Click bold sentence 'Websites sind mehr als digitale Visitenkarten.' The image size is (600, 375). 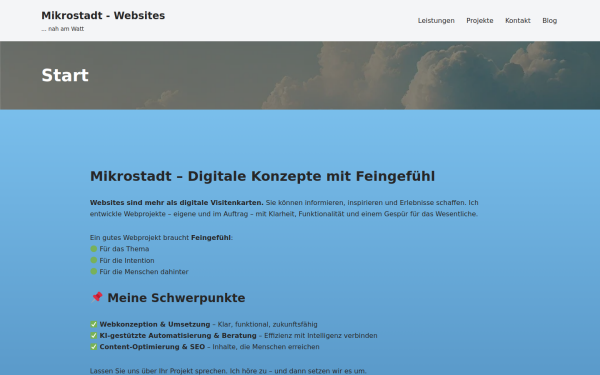click(x=177, y=202)
